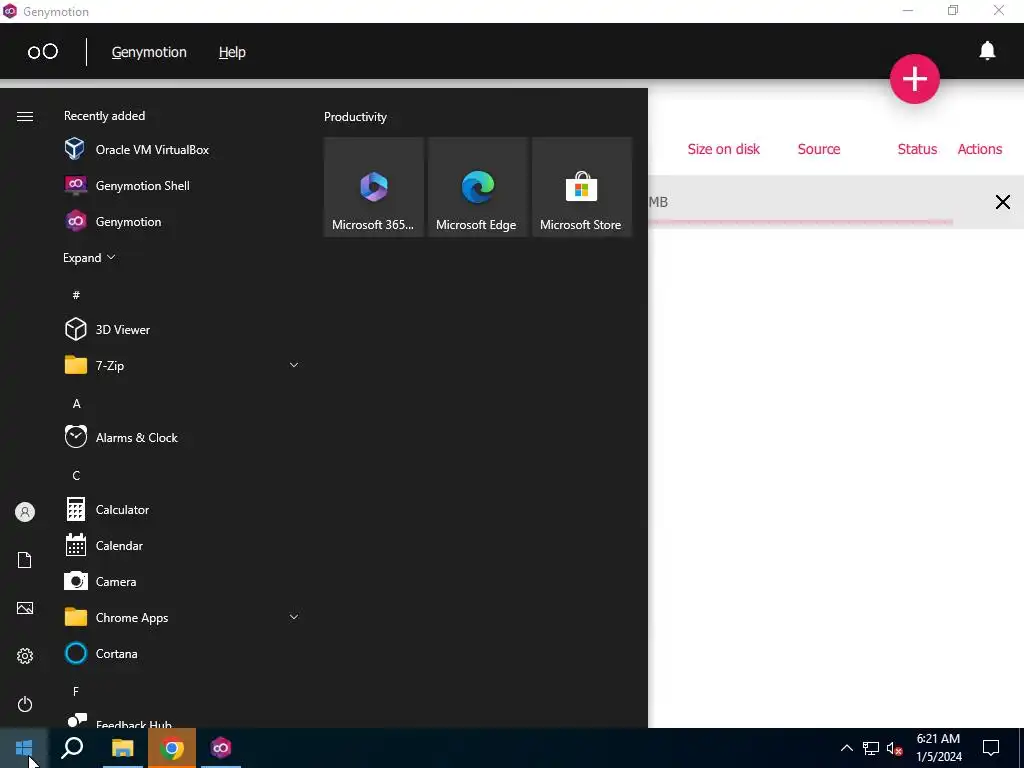Open Camera app
The height and width of the screenshot is (768, 1024).
[183, 581]
